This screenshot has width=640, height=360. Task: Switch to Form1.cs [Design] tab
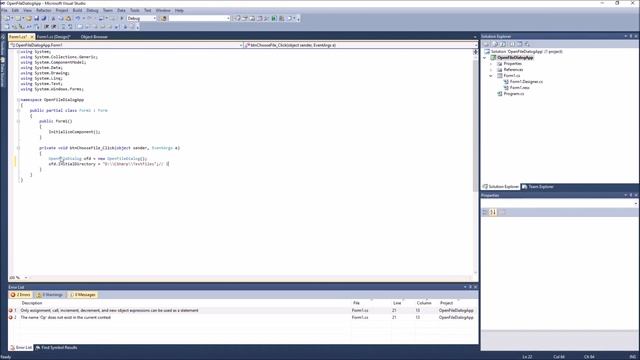click(x=53, y=37)
